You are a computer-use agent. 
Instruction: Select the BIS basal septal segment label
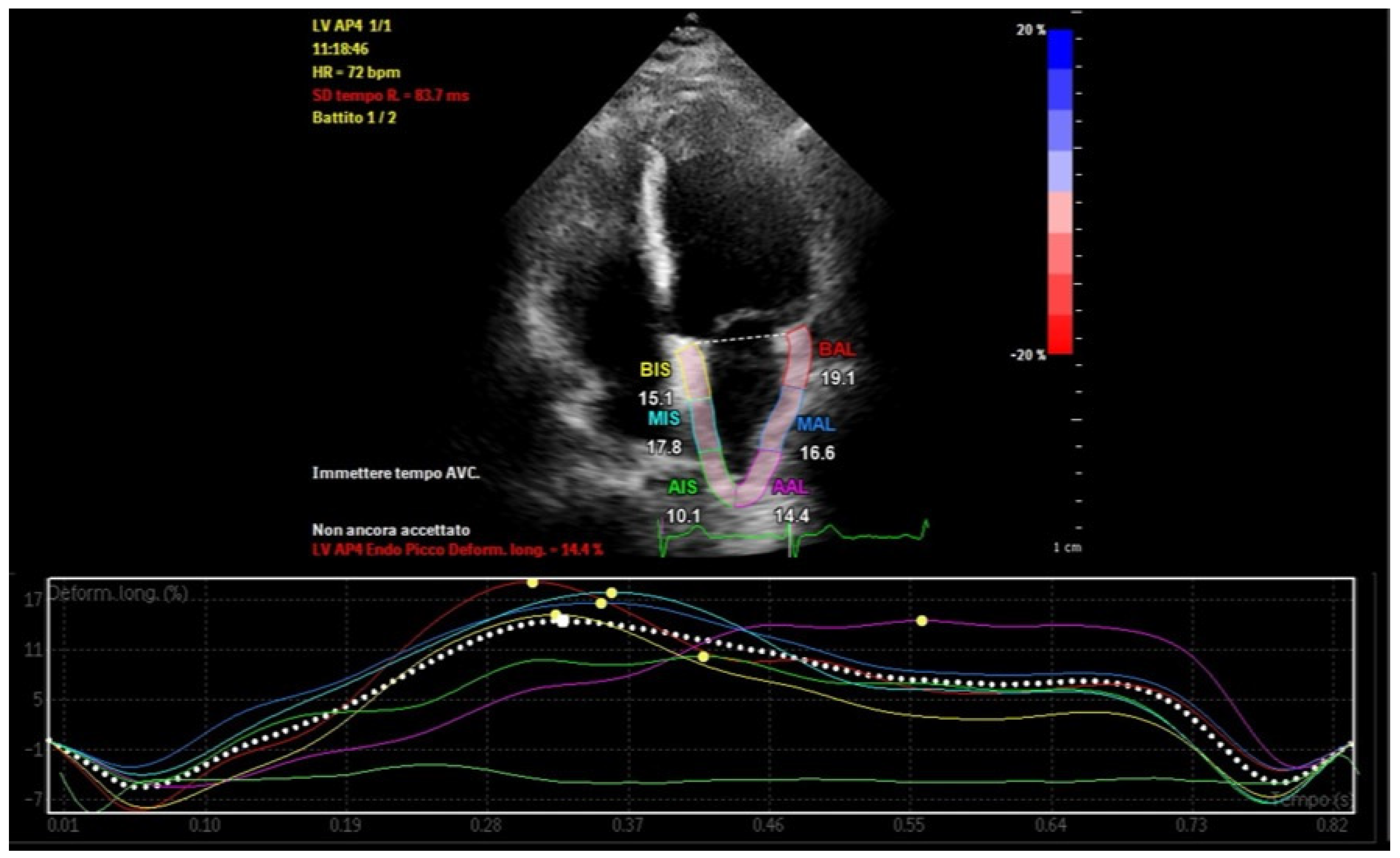tap(655, 370)
